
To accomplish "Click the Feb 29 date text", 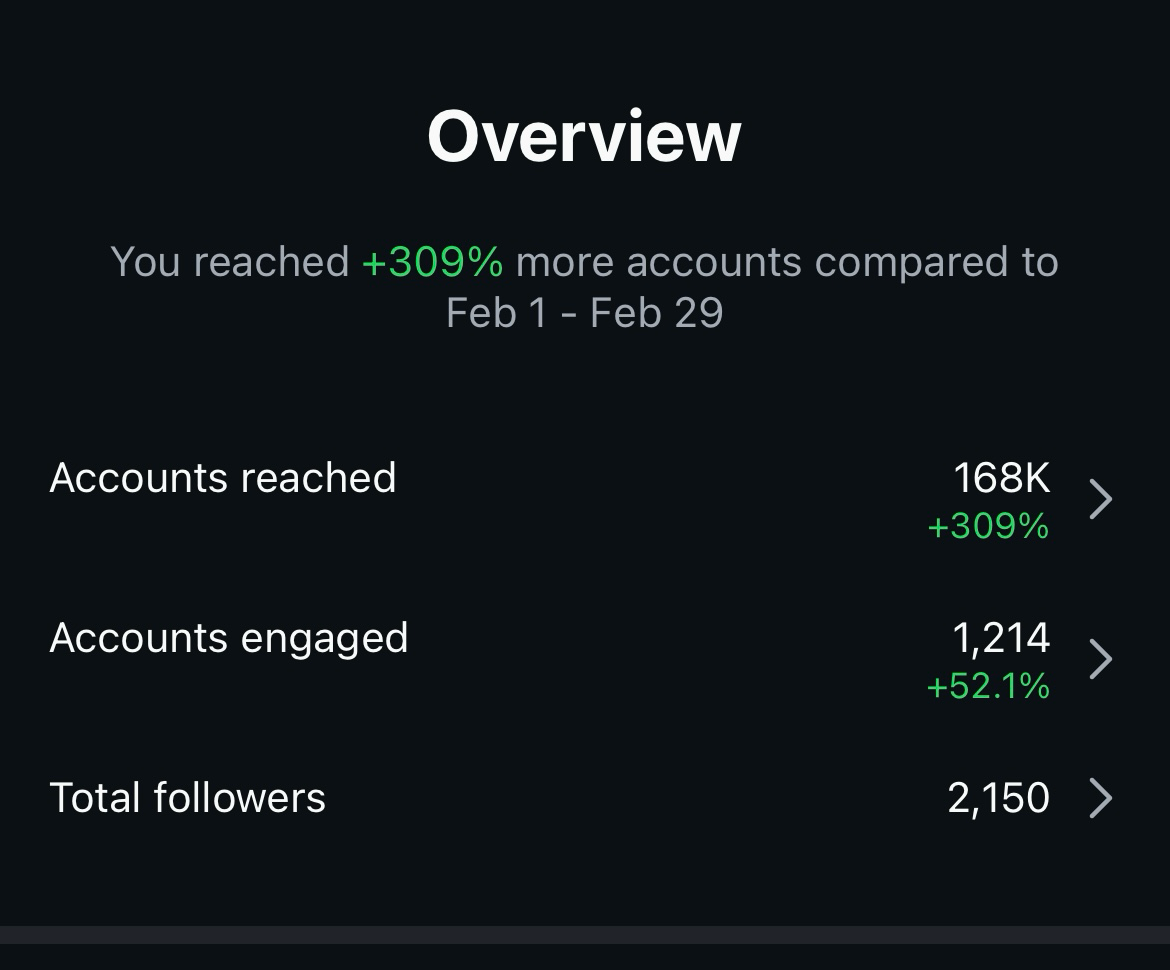I will (657, 313).
